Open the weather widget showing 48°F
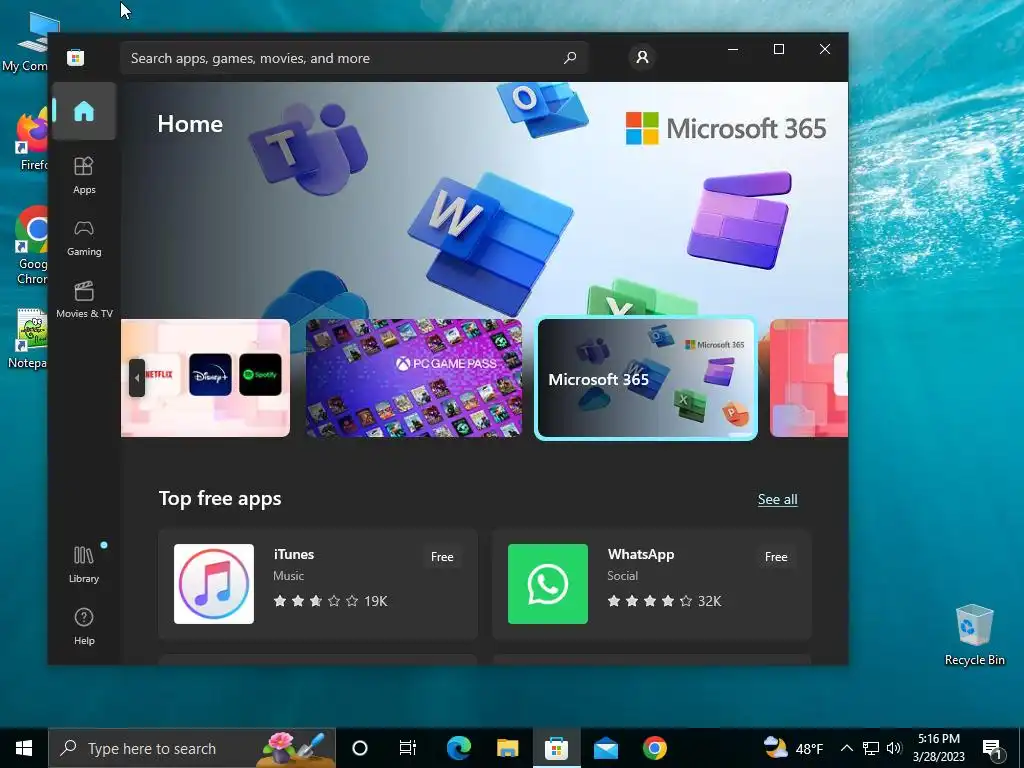 point(793,748)
